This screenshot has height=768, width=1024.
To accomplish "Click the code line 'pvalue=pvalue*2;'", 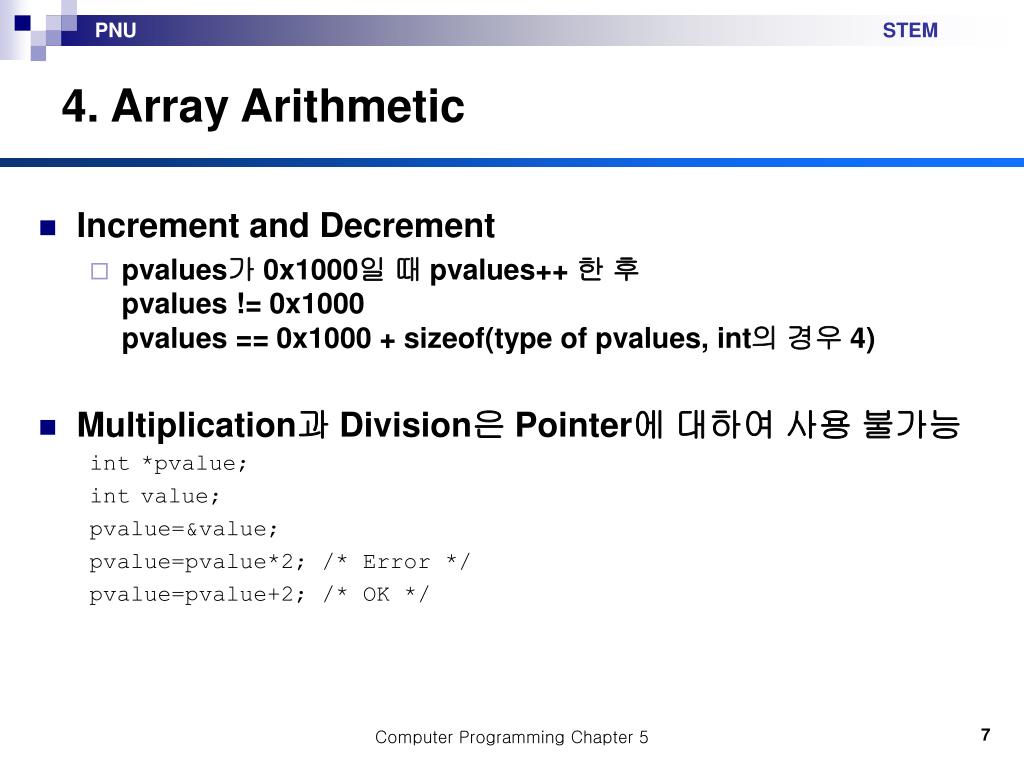I will (x=197, y=562).
